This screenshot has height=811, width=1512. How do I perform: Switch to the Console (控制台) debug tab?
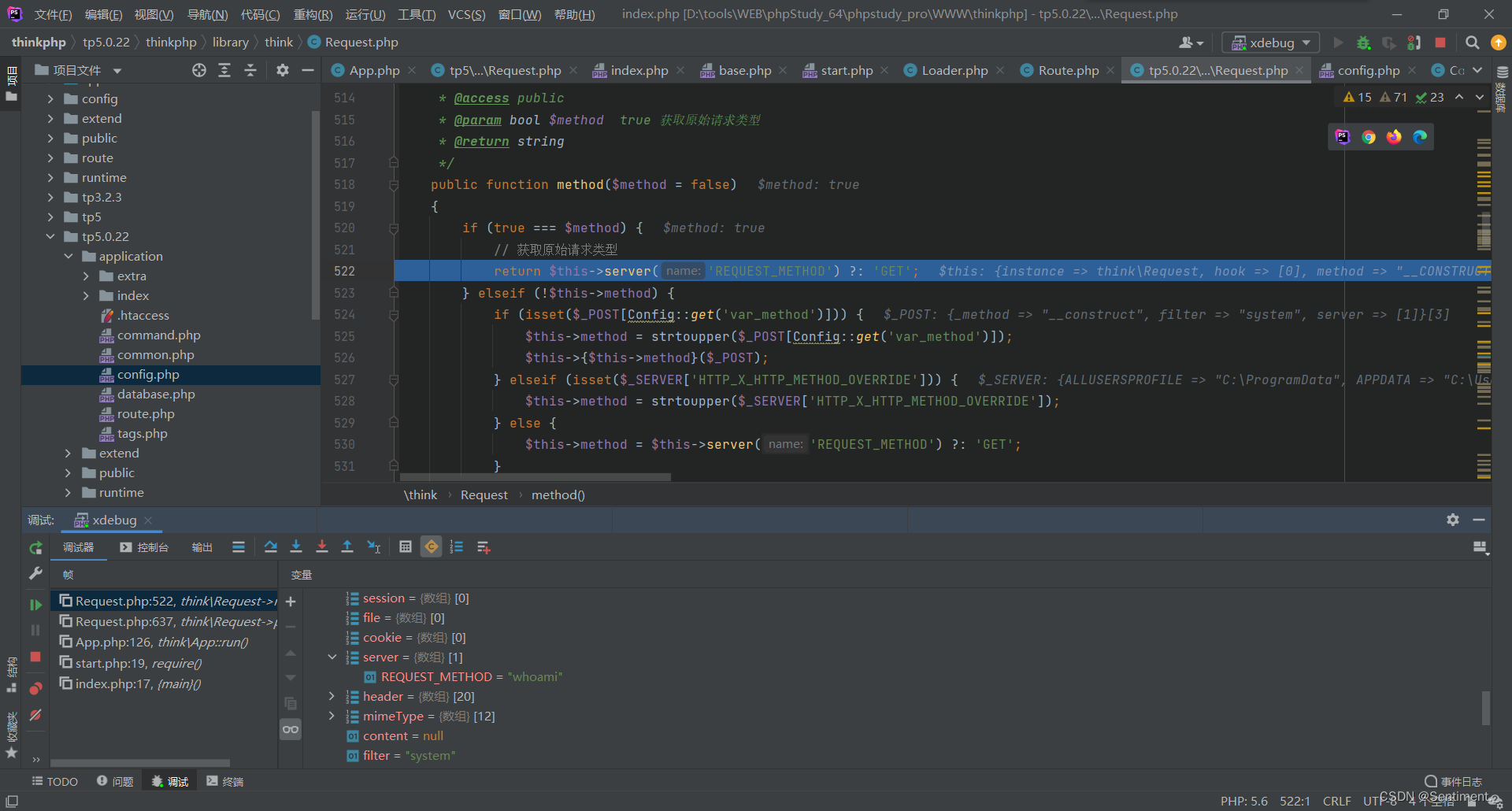coord(144,547)
